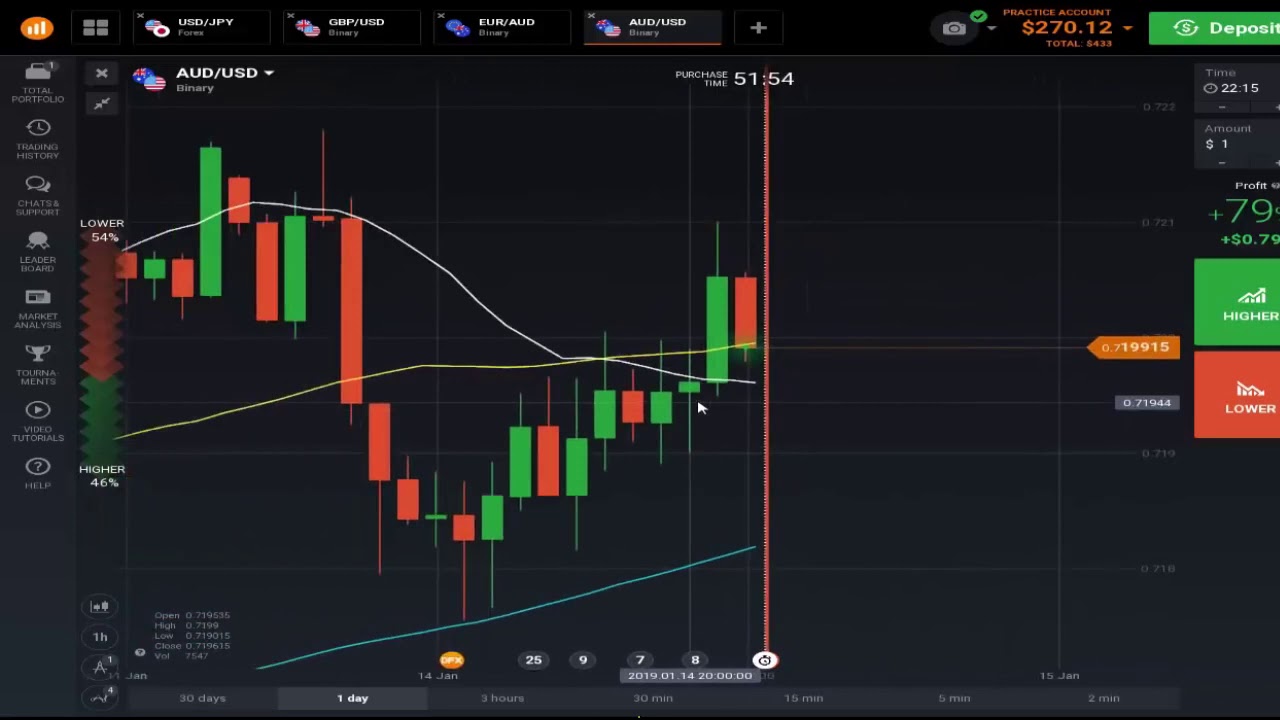Add a new asset tab with plus
The width and height of the screenshot is (1280, 720).
pyautogui.click(x=758, y=28)
